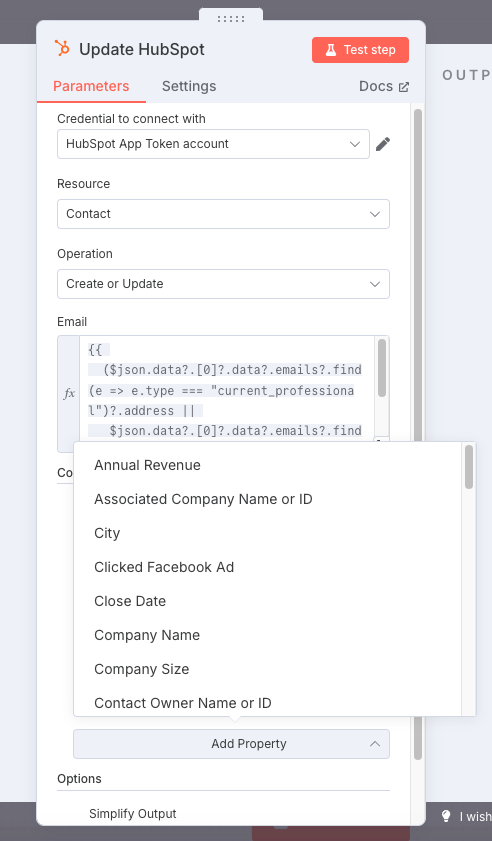This screenshot has height=841, width=492.
Task: Collapse the Add Property selector
Action: coord(231,744)
